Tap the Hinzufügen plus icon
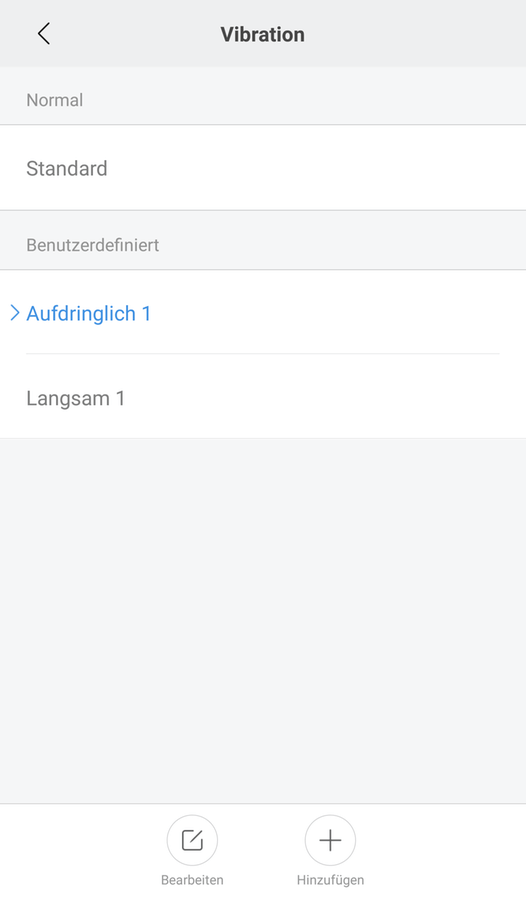The width and height of the screenshot is (526, 900). [x=330, y=840]
